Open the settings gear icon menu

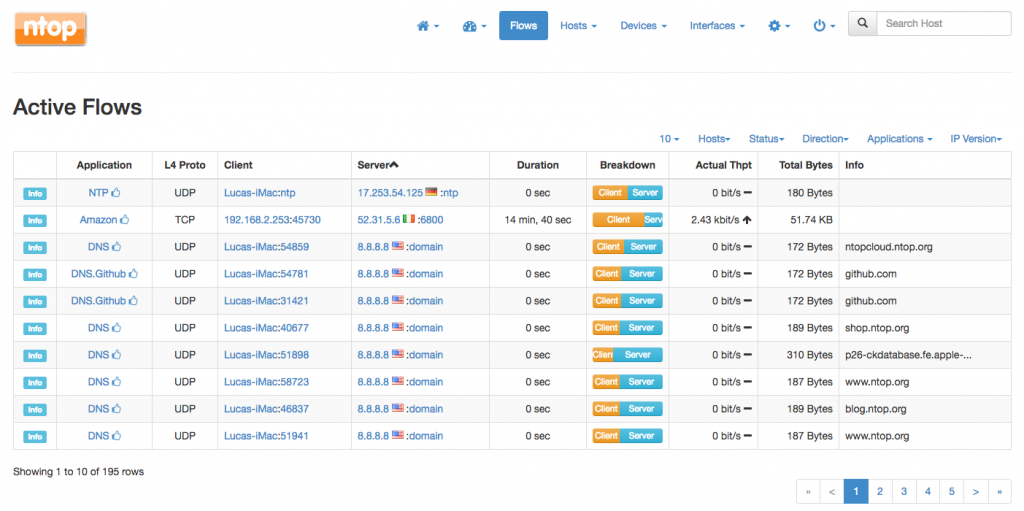click(779, 26)
